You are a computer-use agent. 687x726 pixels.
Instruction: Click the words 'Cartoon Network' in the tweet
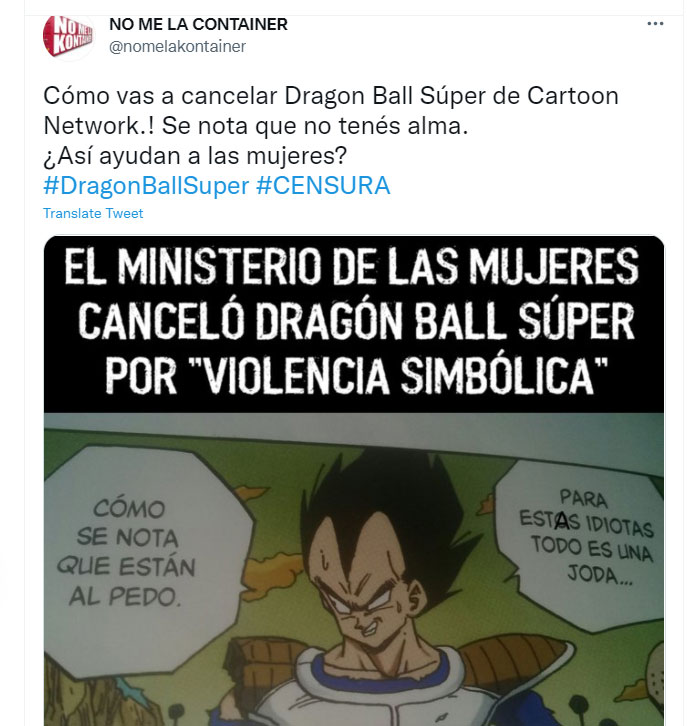click(x=331, y=111)
